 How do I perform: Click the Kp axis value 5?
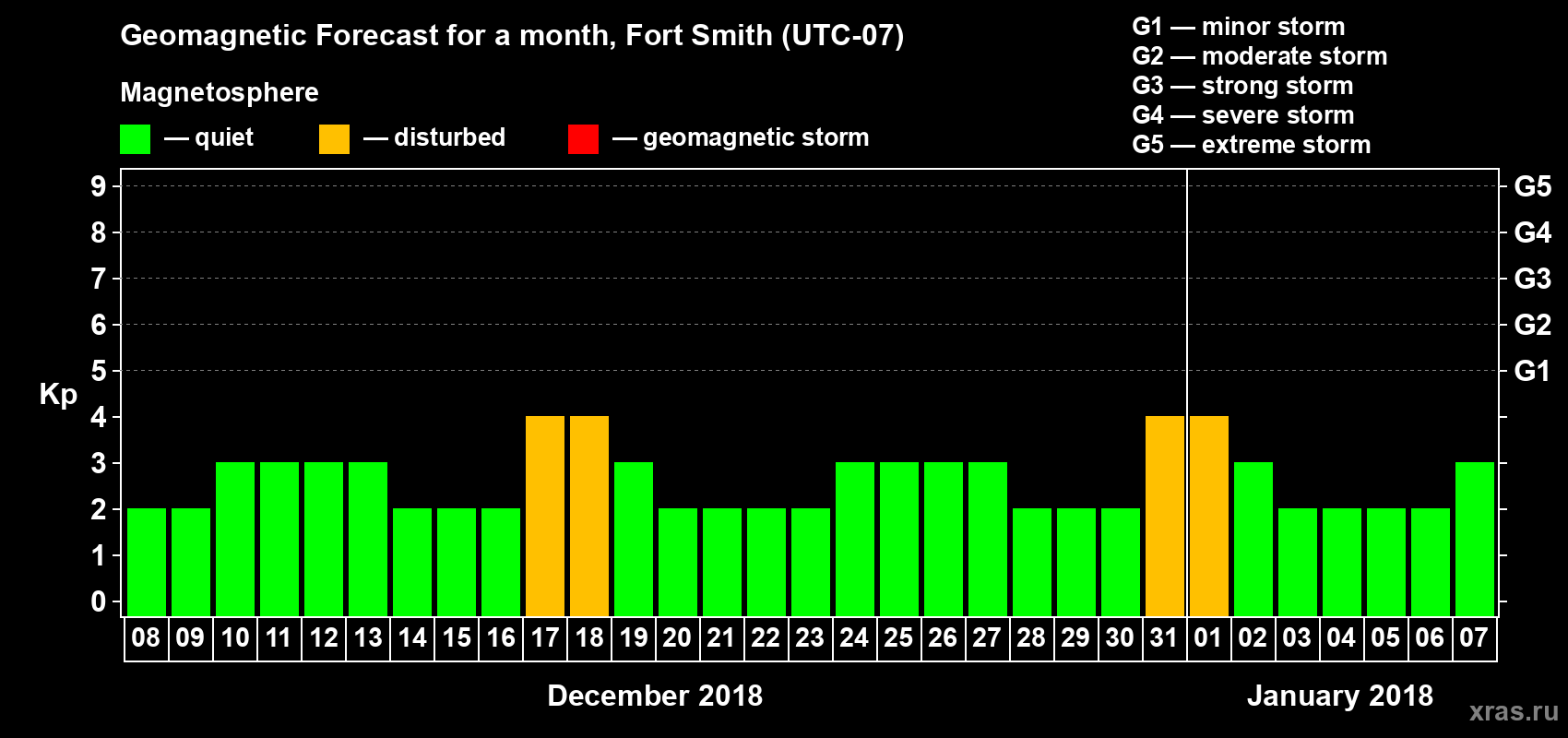coord(99,371)
